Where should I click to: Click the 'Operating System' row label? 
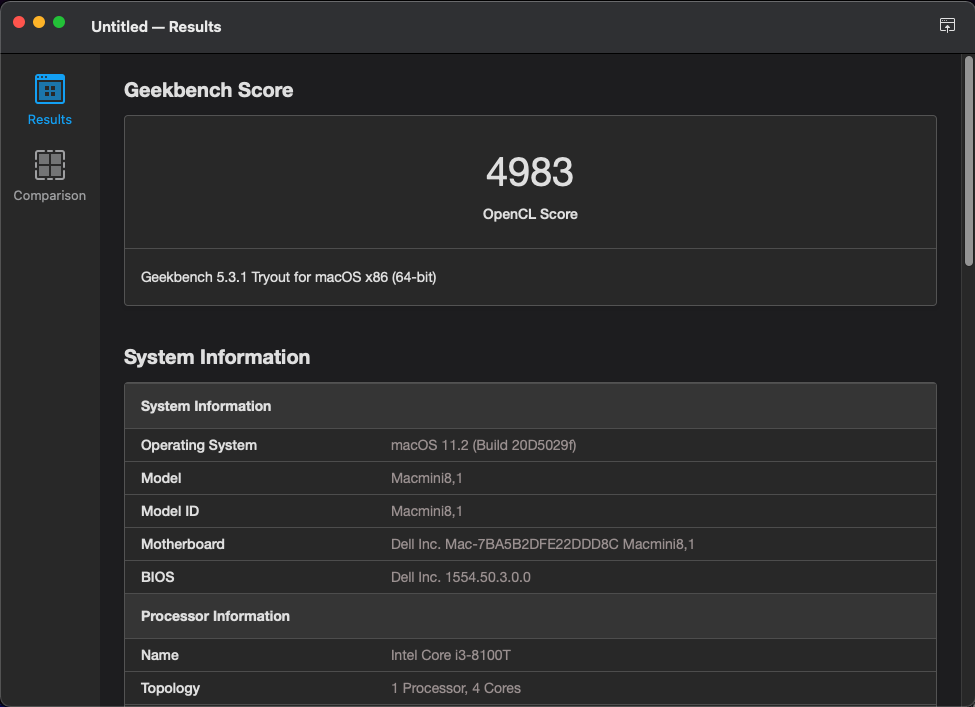point(199,445)
